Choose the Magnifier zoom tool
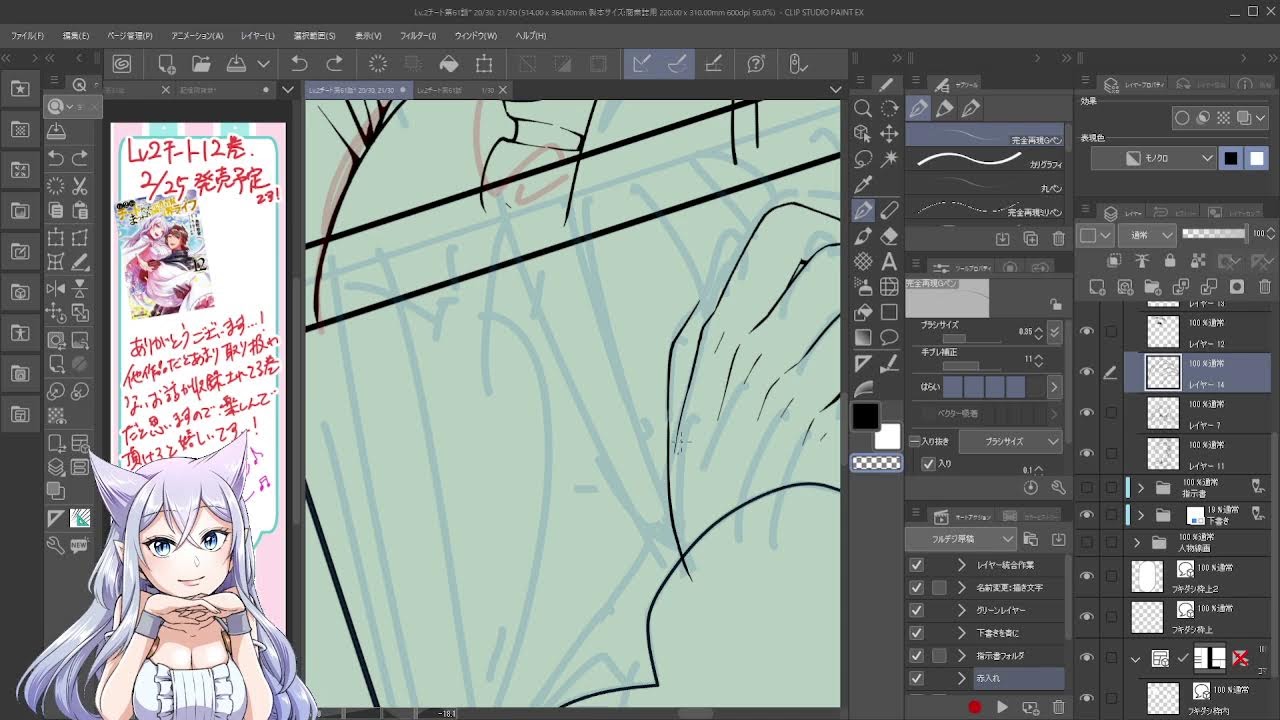1280x720 pixels. 863,108
